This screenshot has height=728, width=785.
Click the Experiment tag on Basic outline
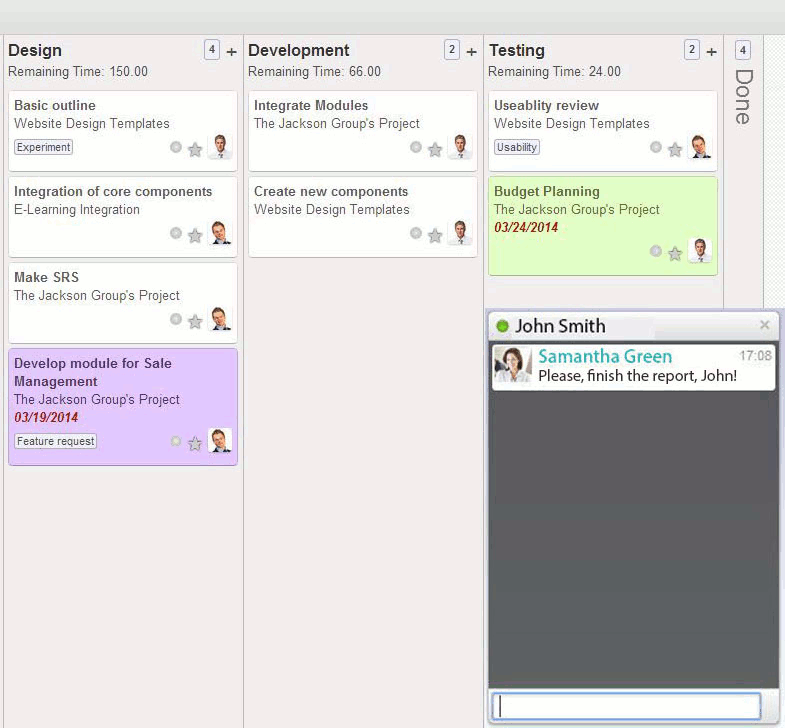(x=44, y=147)
